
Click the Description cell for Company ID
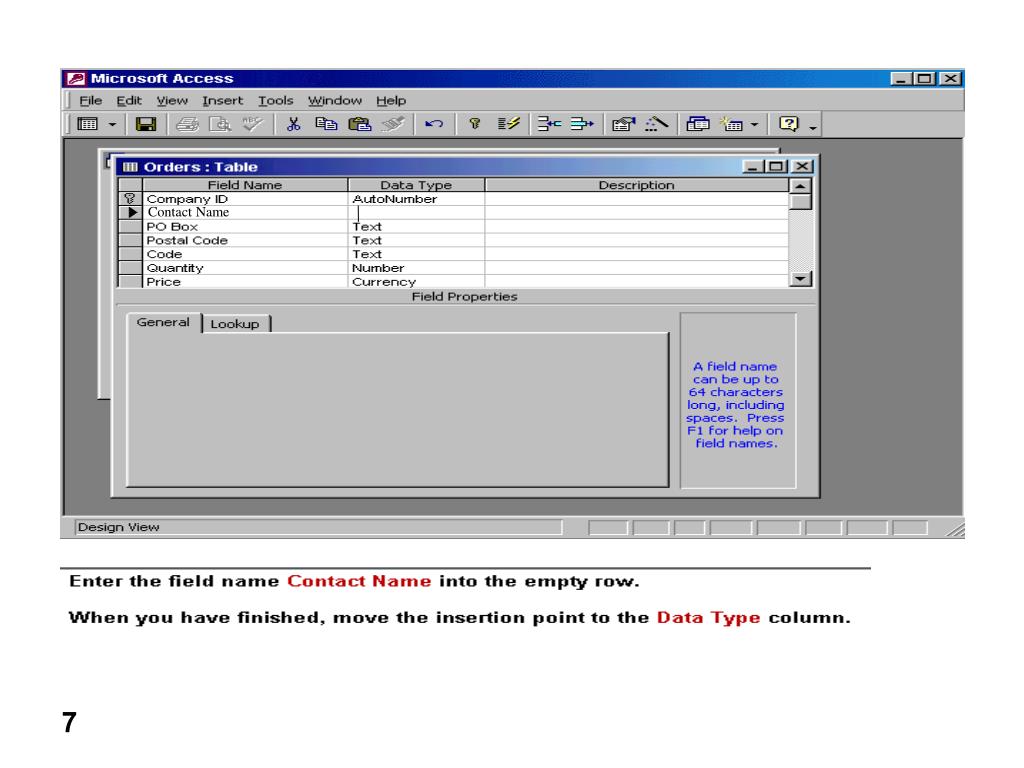pyautogui.click(x=637, y=199)
